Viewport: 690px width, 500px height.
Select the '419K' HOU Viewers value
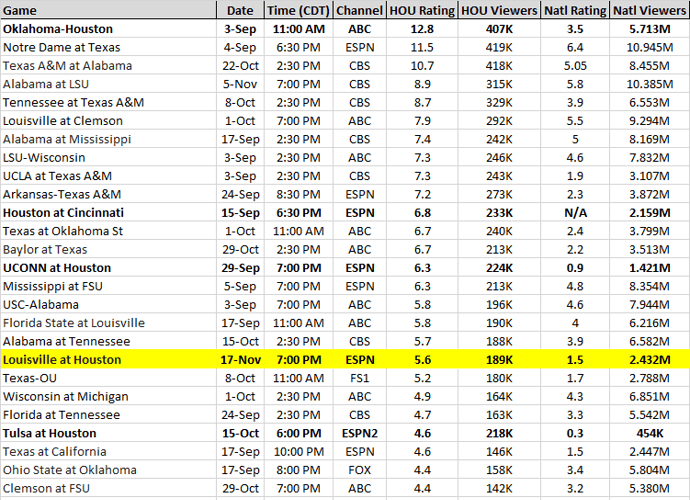[x=499, y=47]
